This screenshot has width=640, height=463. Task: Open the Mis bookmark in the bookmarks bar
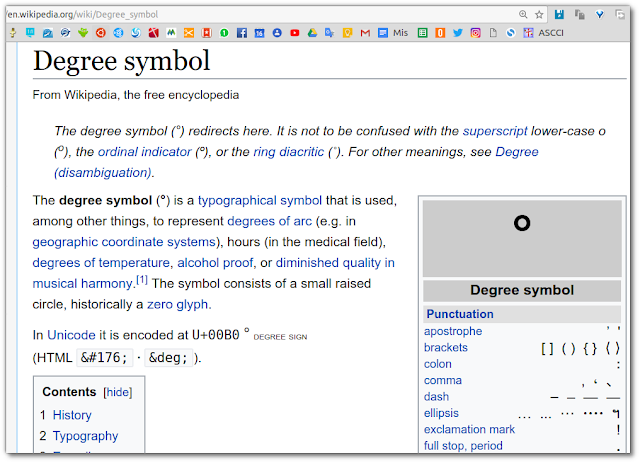point(393,33)
